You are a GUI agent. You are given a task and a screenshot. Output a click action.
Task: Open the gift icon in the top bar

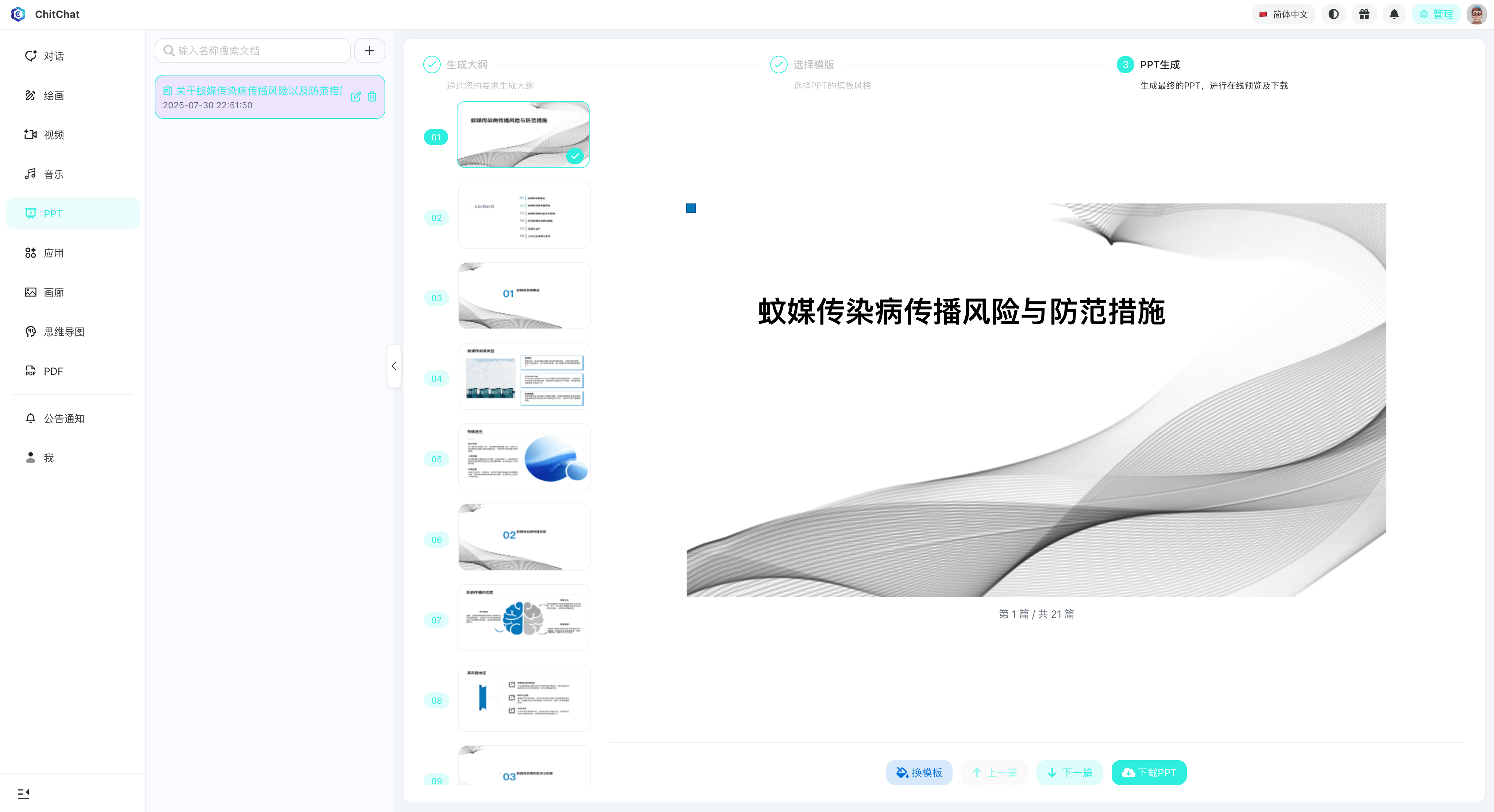tap(1364, 14)
